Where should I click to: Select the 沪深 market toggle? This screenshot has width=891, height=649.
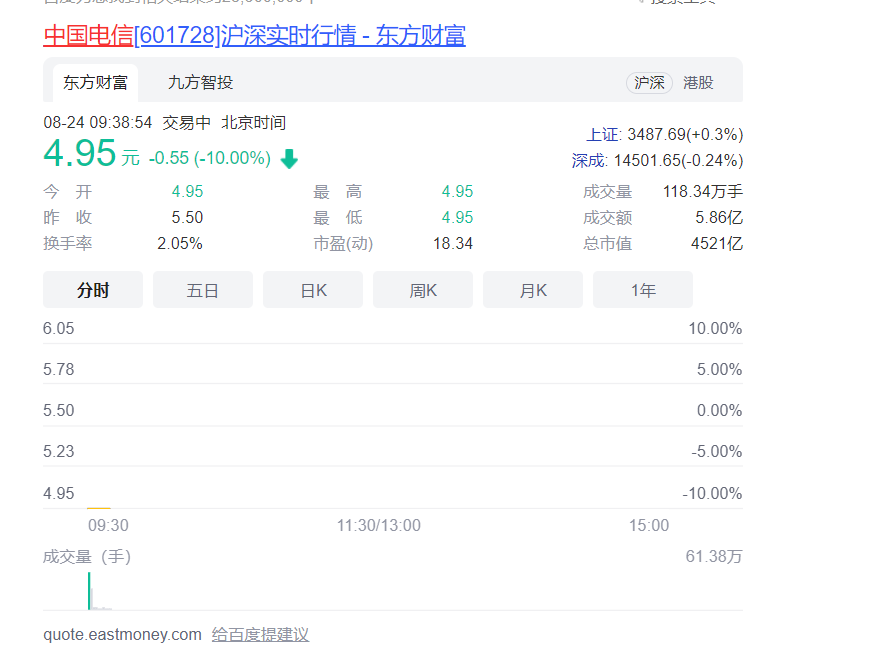(x=649, y=83)
